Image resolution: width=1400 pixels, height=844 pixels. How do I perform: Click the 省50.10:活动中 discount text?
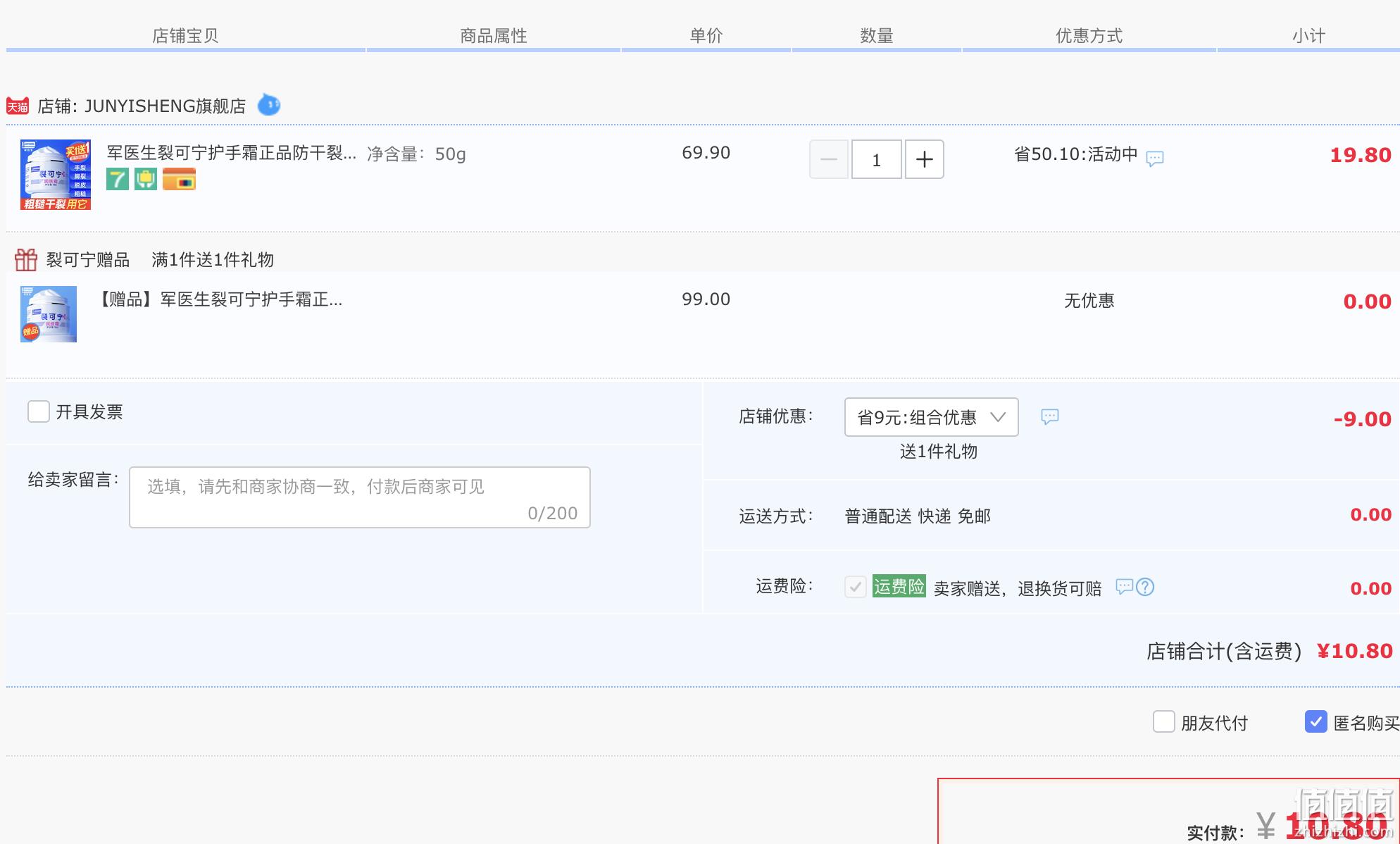pyautogui.click(x=1076, y=154)
